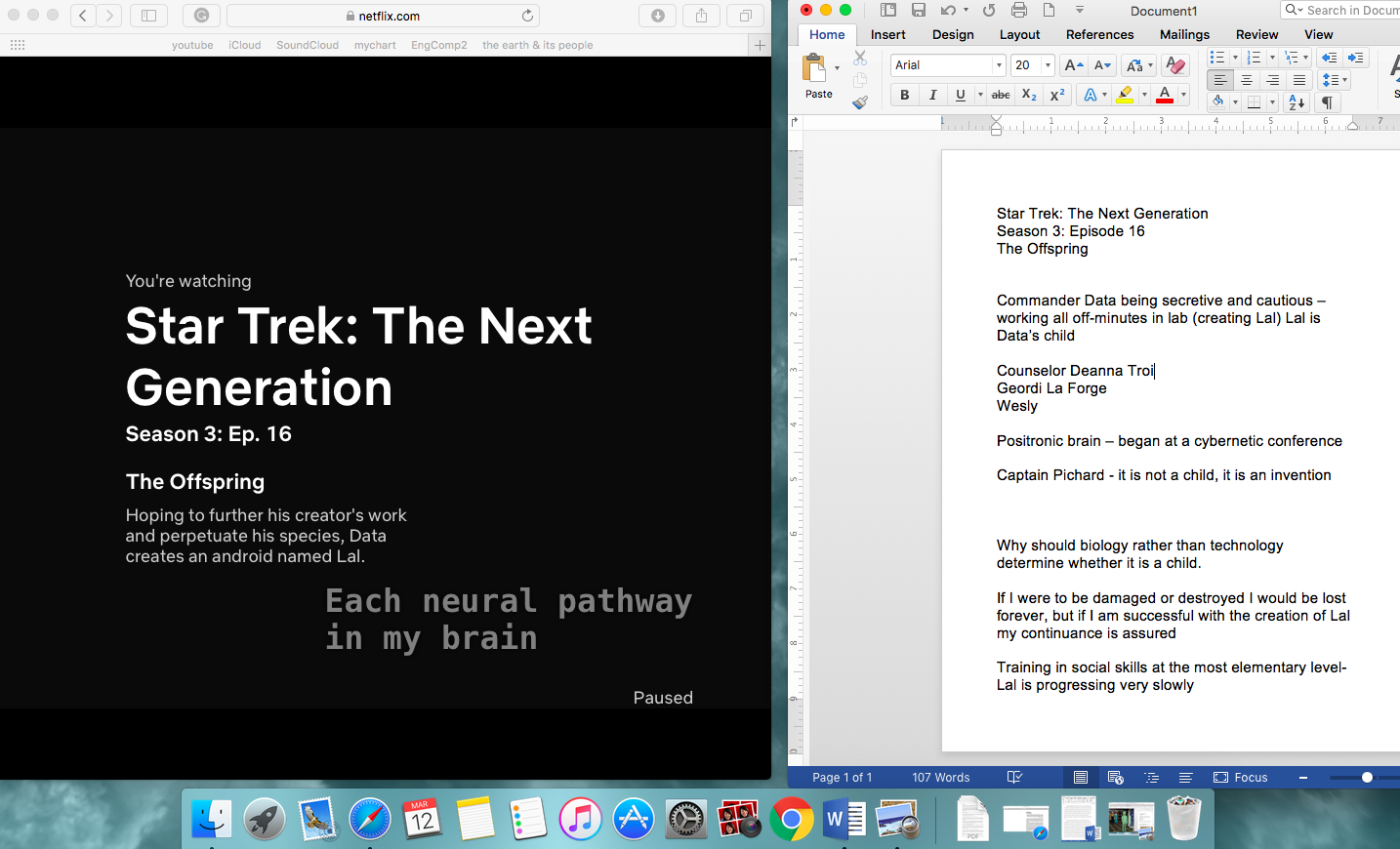The height and width of the screenshot is (849, 1400).
Task: Switch to the Mailings ribbon tab
Action: (1184, 34)
